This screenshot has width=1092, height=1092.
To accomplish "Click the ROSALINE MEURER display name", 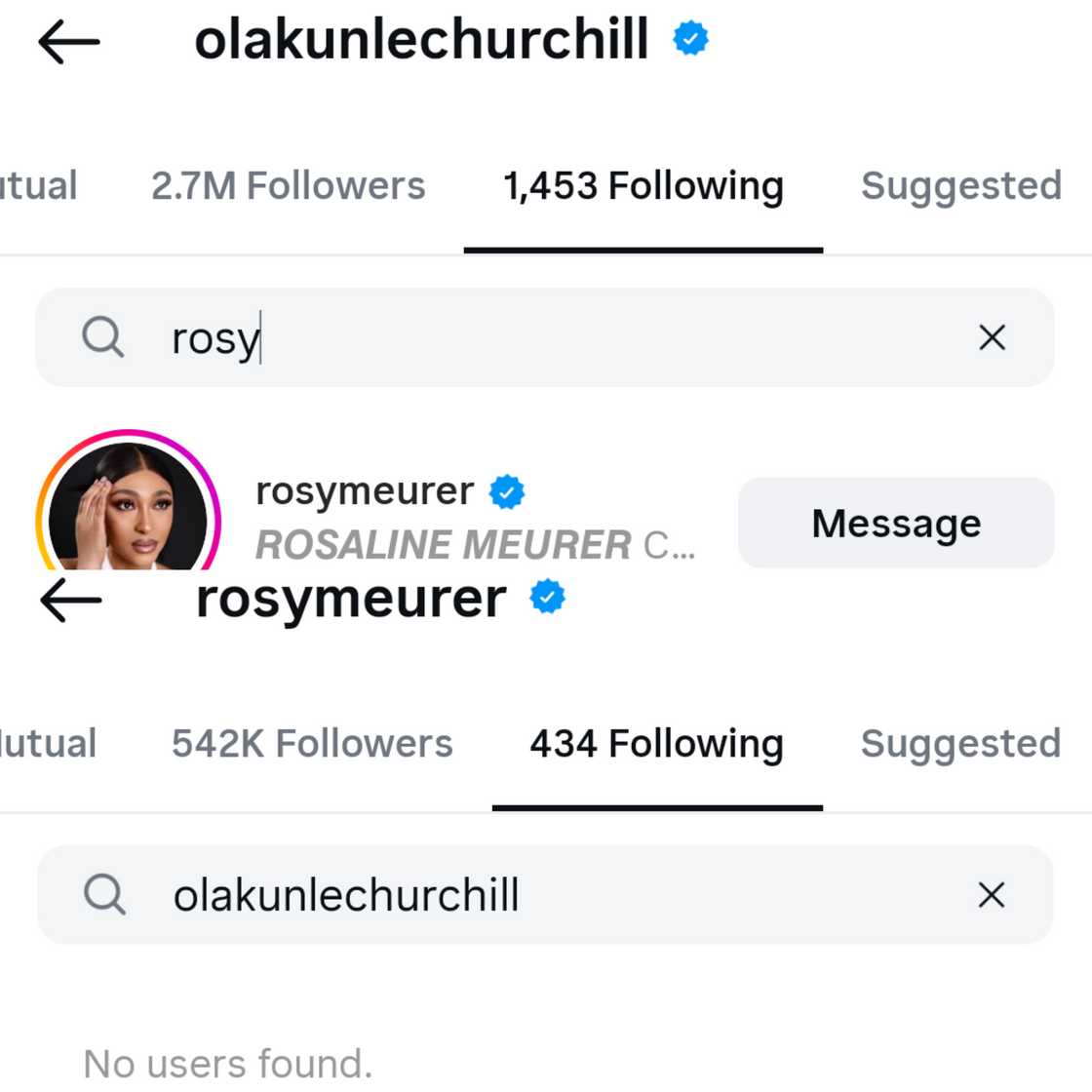I will point(441,545).
